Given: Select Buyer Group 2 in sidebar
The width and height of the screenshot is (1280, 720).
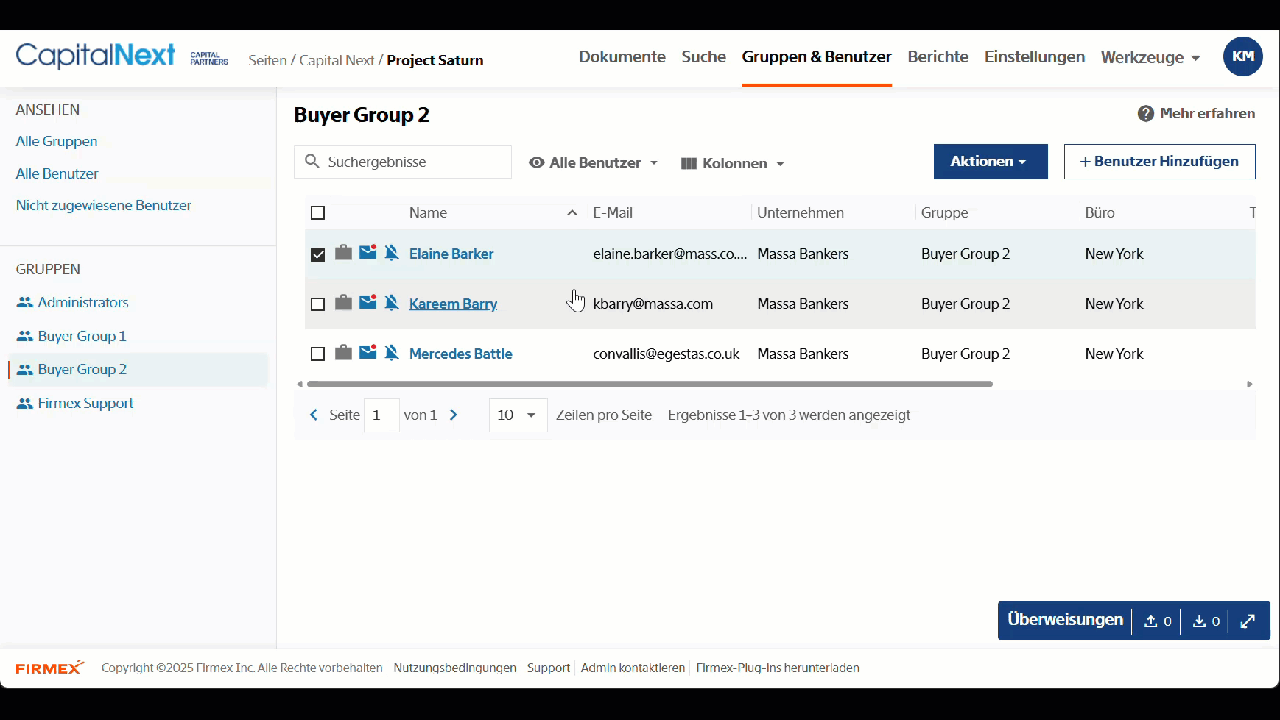Looking at the screenshot, I should [x=138, y=369].
